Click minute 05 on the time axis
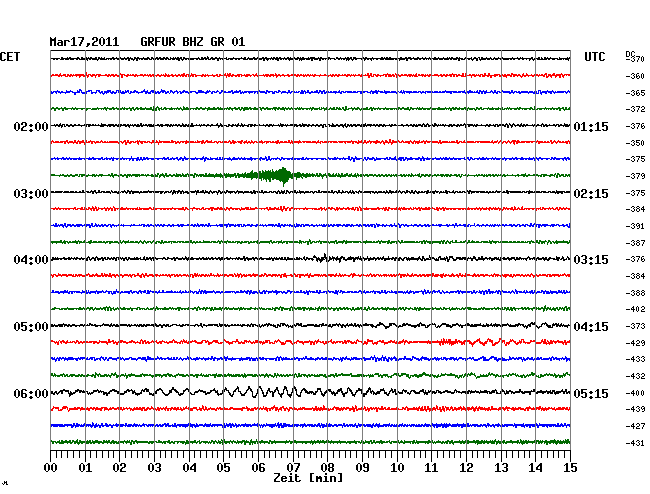This screenshot has width=650, height=494. (x=223, y=468)
